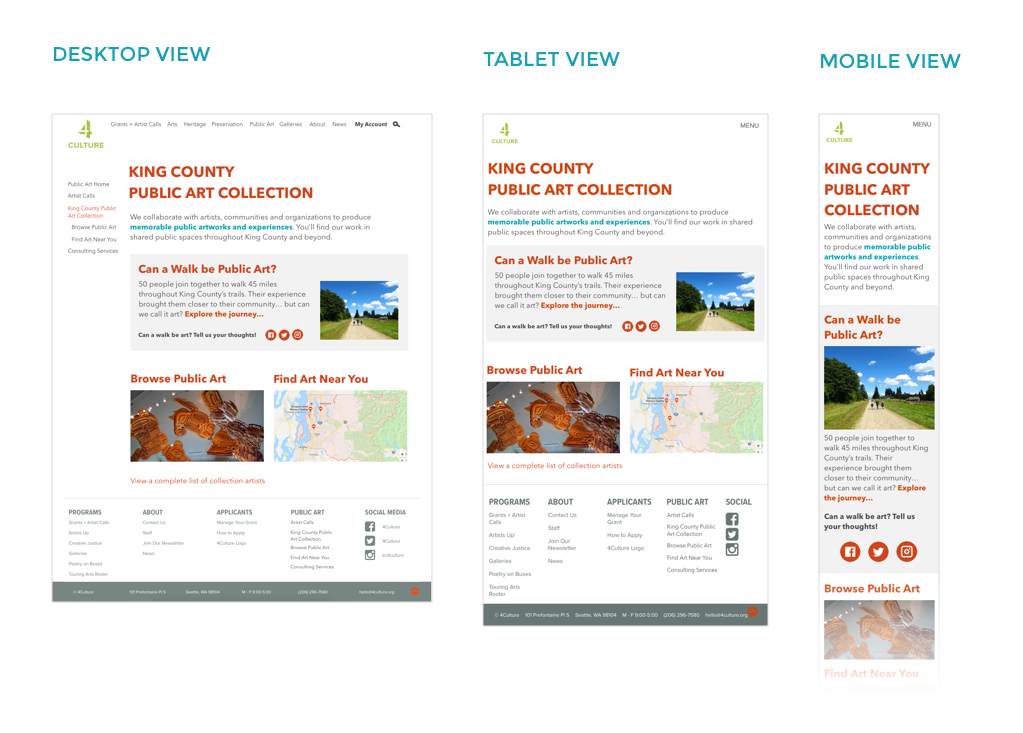Open Arts in the desktop top nav
This screenshot has width=1023, height=733.
coord(172,124)
